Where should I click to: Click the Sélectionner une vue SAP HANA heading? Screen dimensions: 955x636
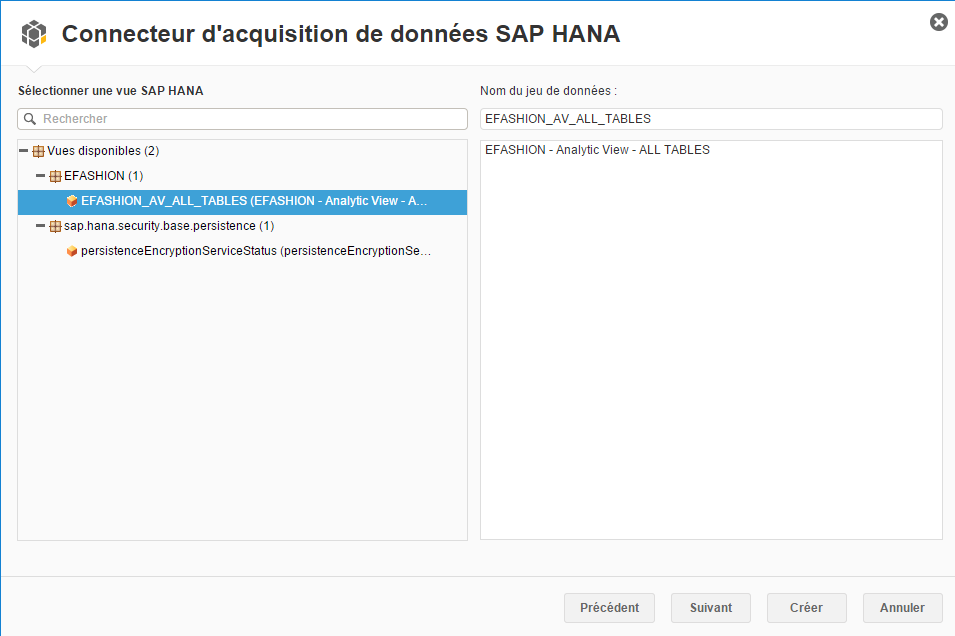[110, 91]
